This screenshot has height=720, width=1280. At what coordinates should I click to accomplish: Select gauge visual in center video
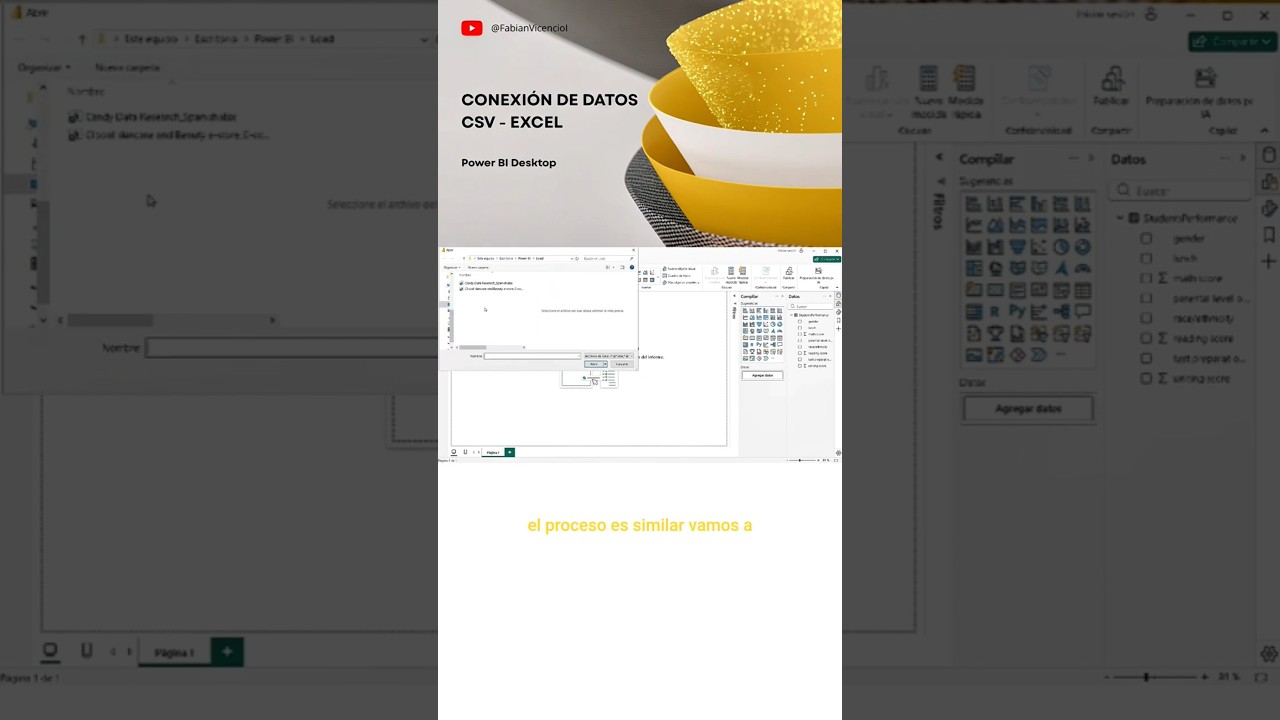[780, 331]
